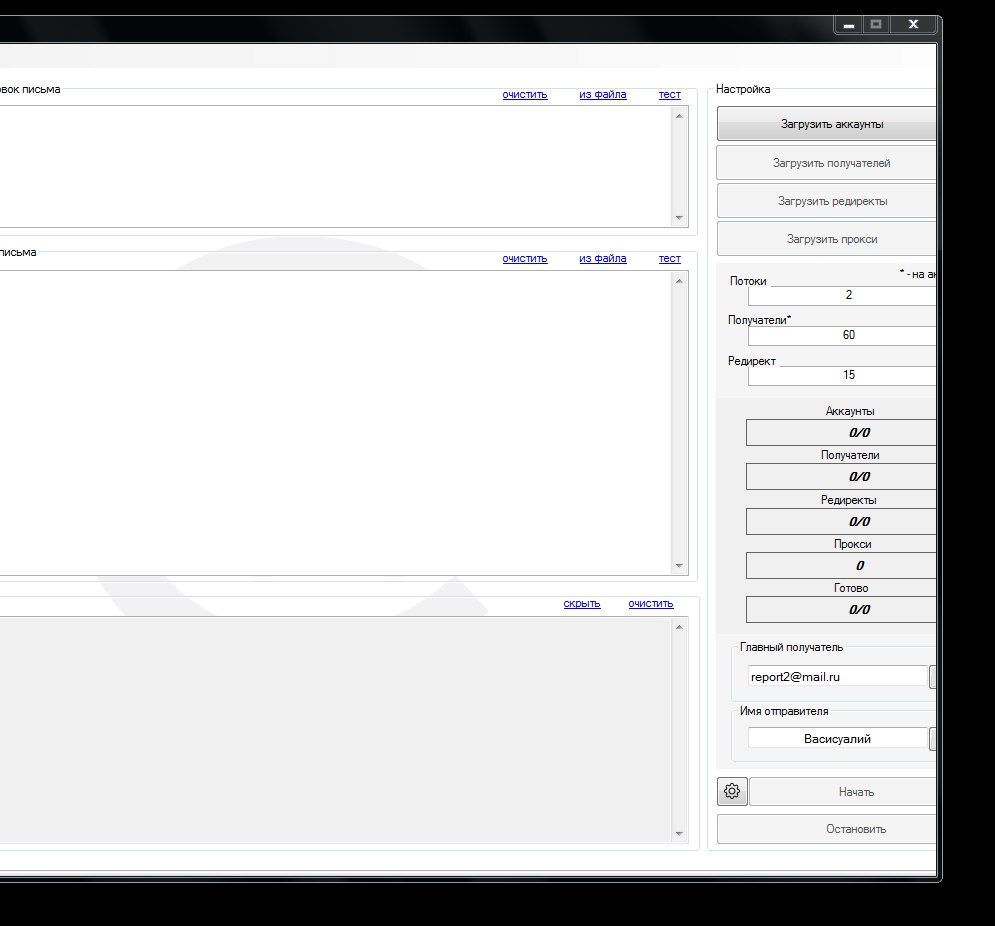Edit the Имя отправителя field
The image size is (995, 926).
tap(838, 739)
